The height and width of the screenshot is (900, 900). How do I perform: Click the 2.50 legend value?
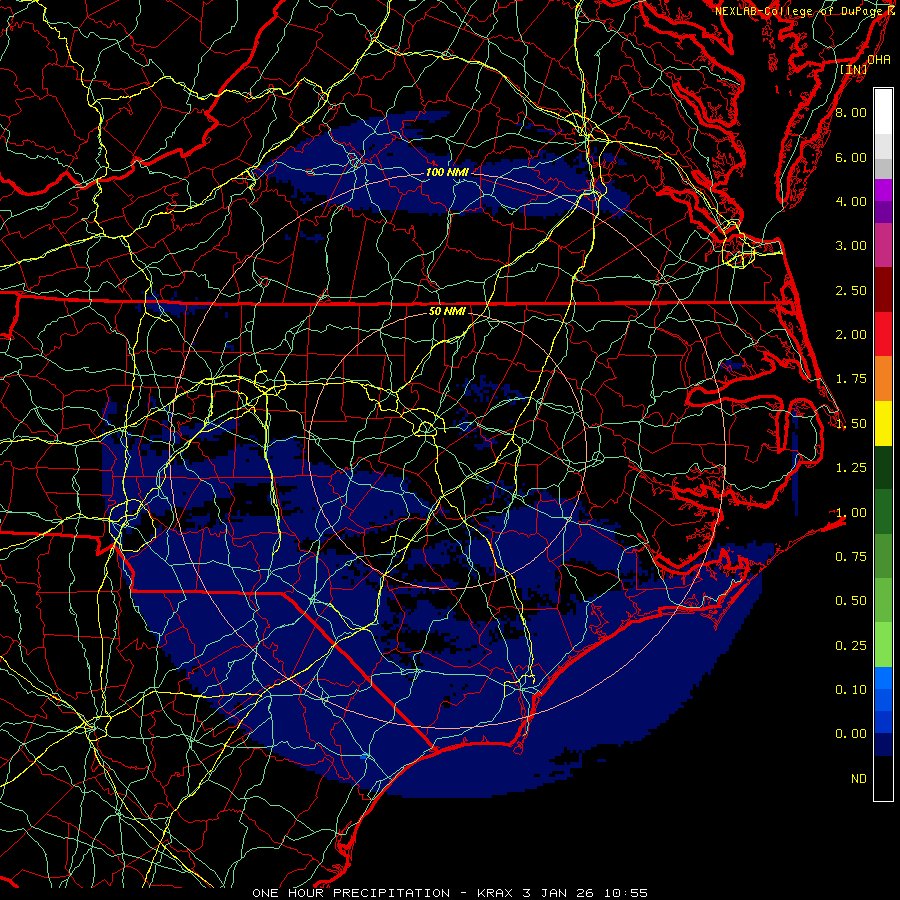click(x=851, y=290)
